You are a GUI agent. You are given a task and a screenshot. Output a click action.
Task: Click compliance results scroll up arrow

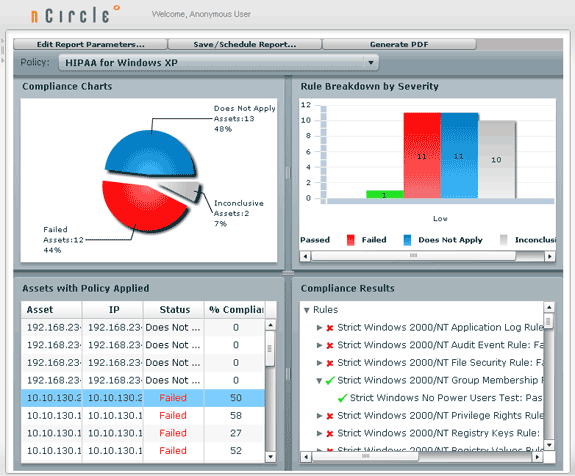549,307
